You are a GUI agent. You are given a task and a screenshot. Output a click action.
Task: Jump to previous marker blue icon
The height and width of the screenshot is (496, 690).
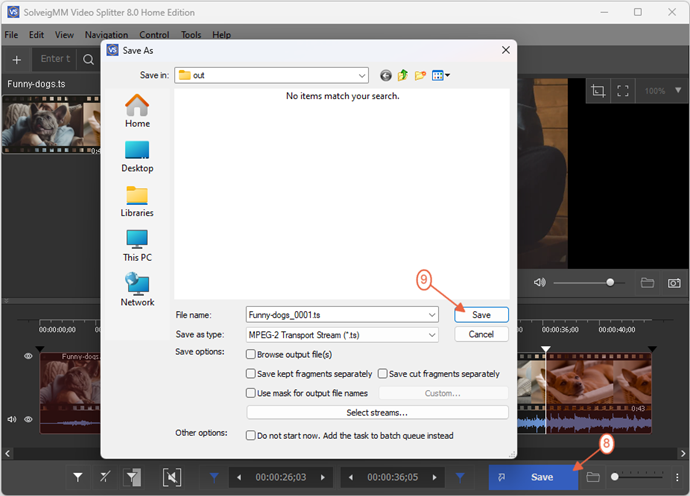(x=214, y=477)
